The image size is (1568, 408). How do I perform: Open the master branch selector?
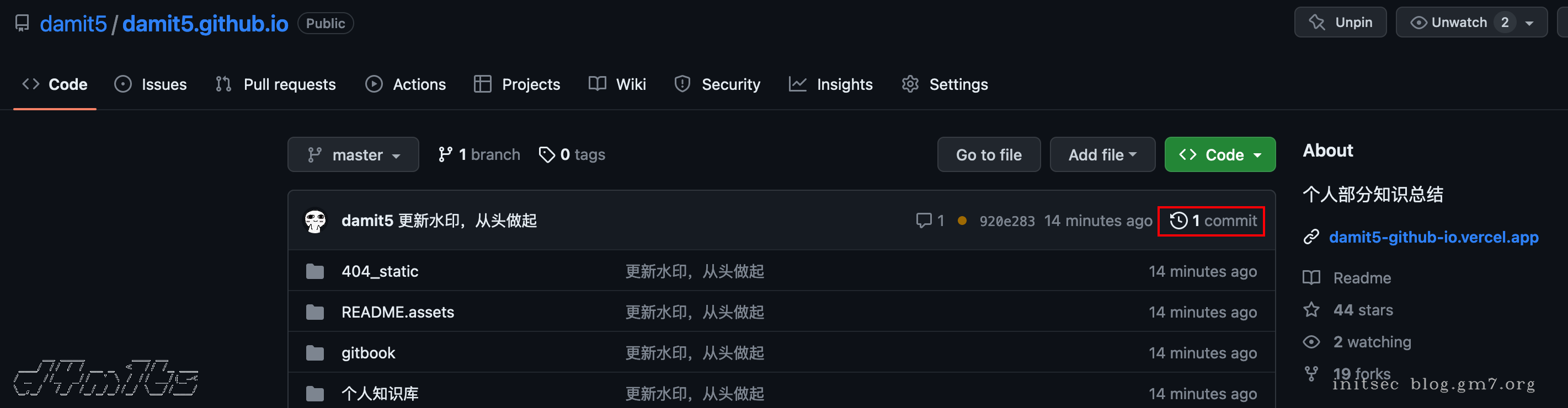click(x=353, y=154)
